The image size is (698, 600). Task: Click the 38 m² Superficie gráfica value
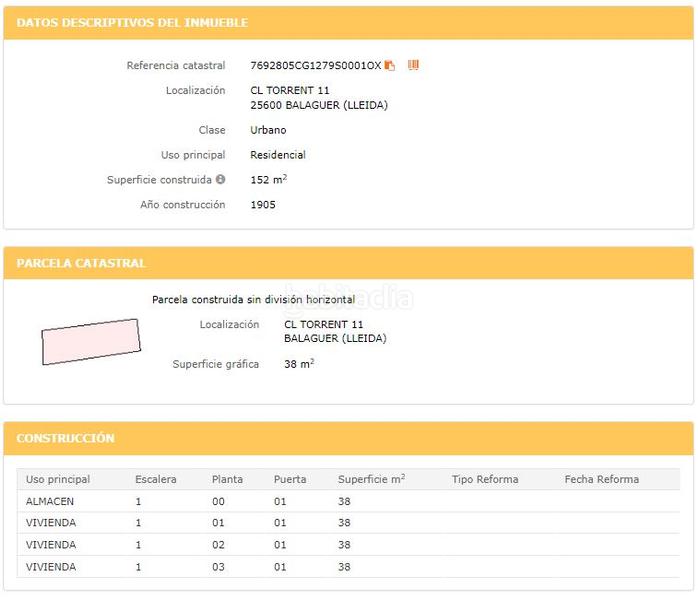click(299, 364)
